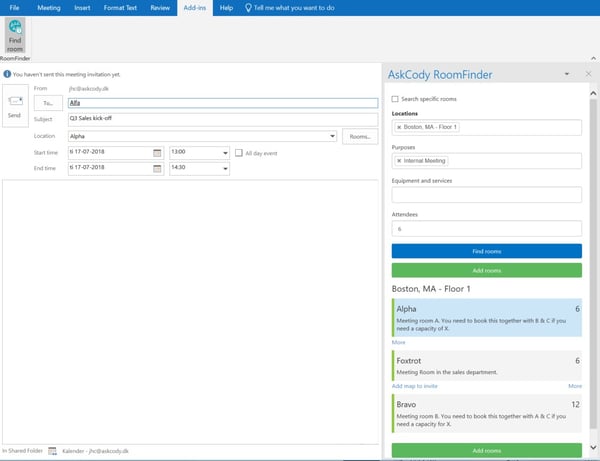
Task: Close the AskCody RoomFinder pane
Action: point(588,74)
